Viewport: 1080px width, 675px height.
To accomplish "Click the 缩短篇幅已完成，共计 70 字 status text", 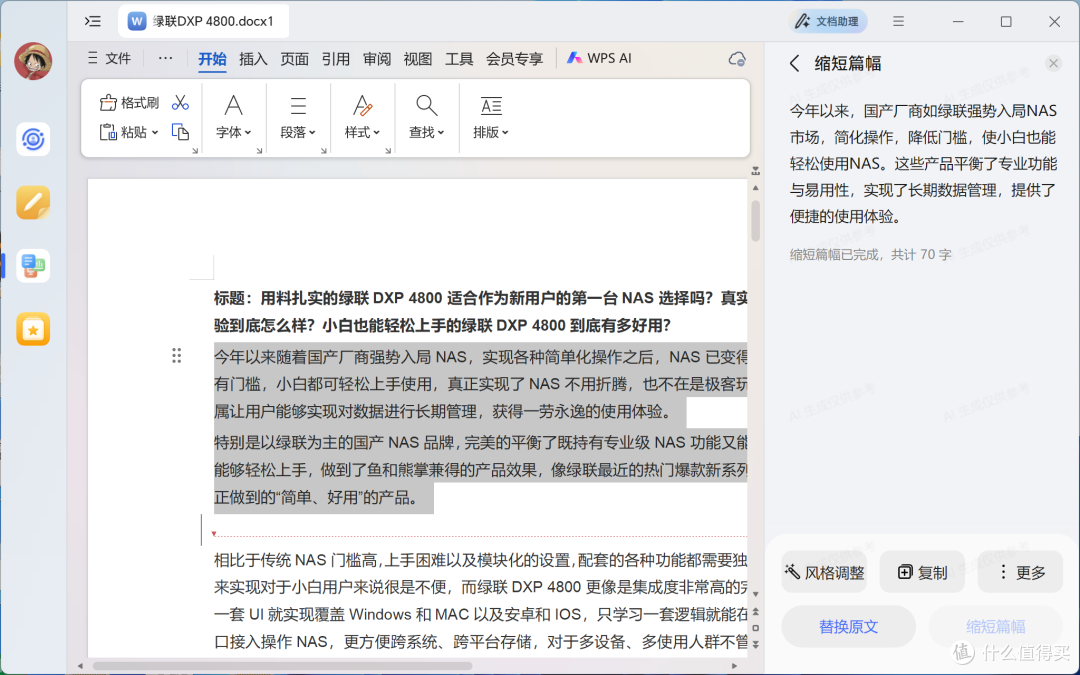I will tap(870, 254).
